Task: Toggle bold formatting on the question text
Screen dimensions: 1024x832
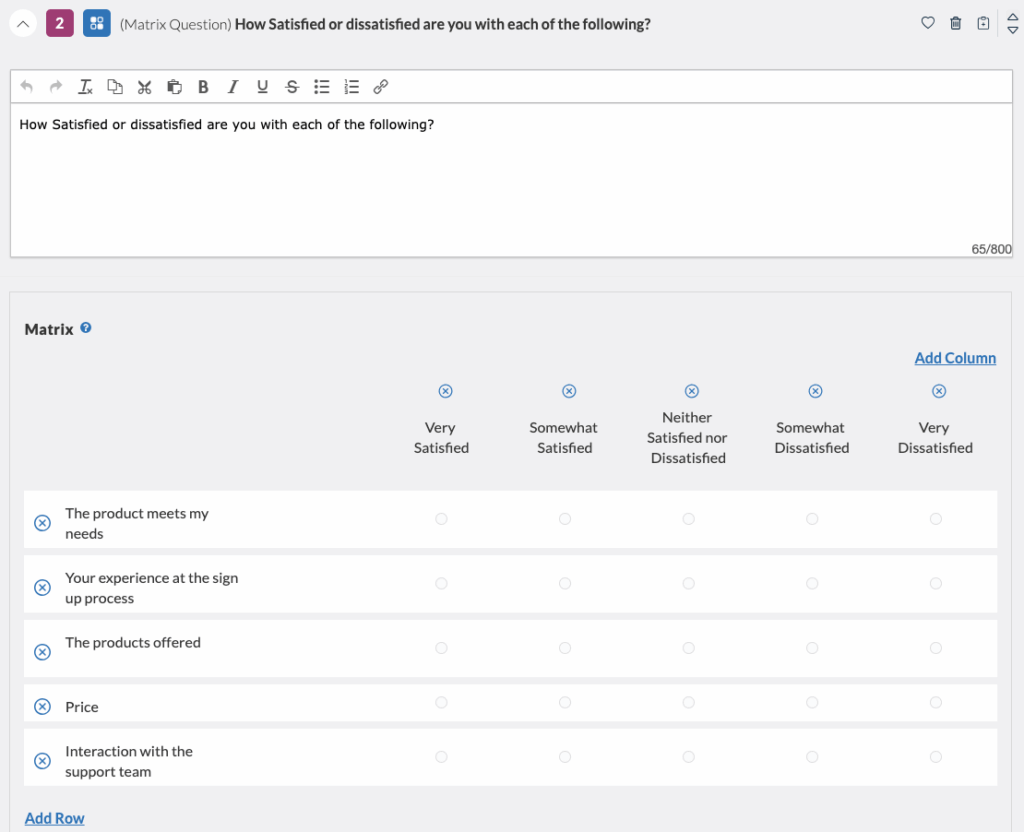Action: [x=203, y=87]
